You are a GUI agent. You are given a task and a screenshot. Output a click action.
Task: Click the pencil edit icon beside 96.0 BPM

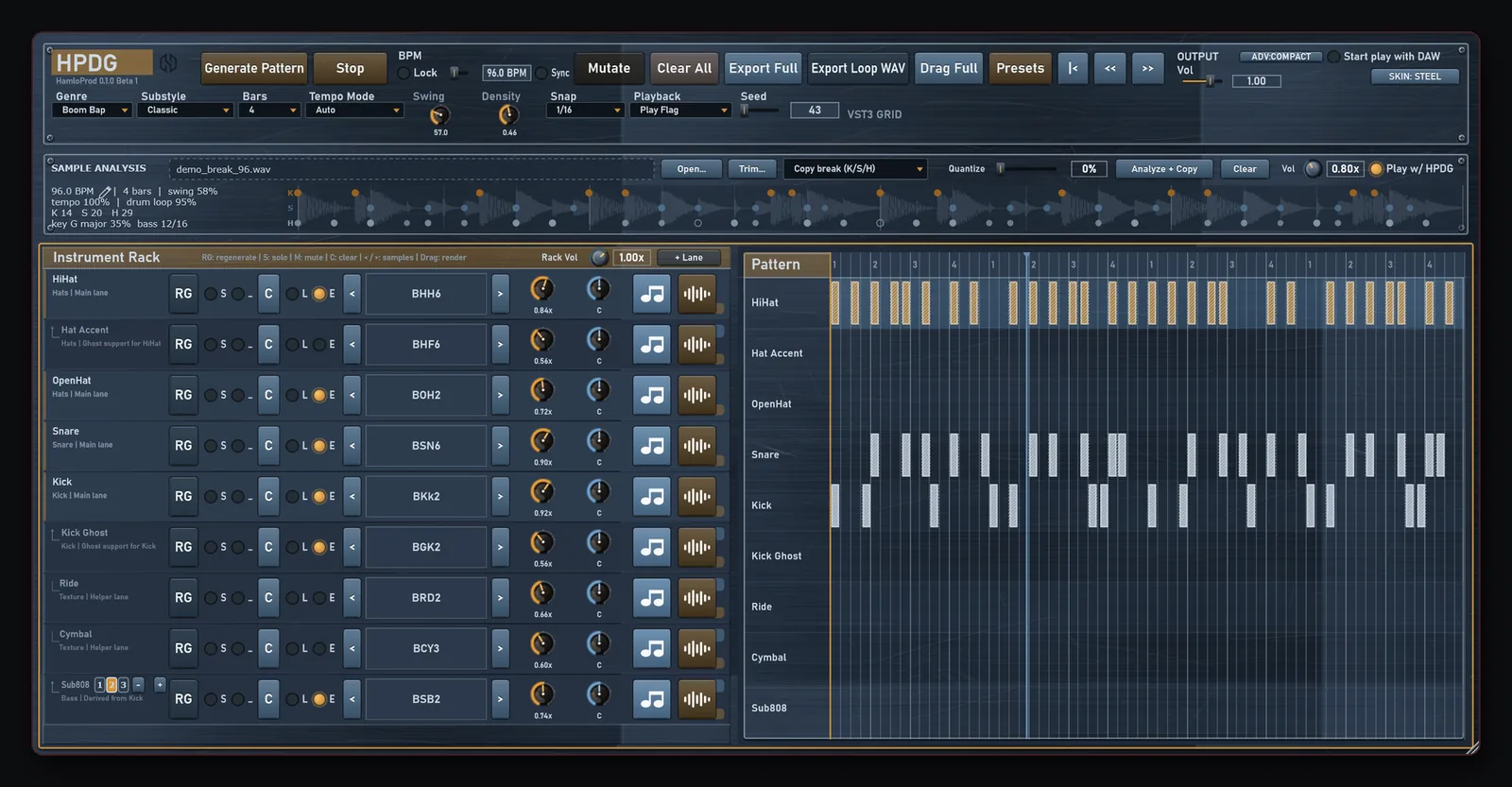[x=105, y=192]
